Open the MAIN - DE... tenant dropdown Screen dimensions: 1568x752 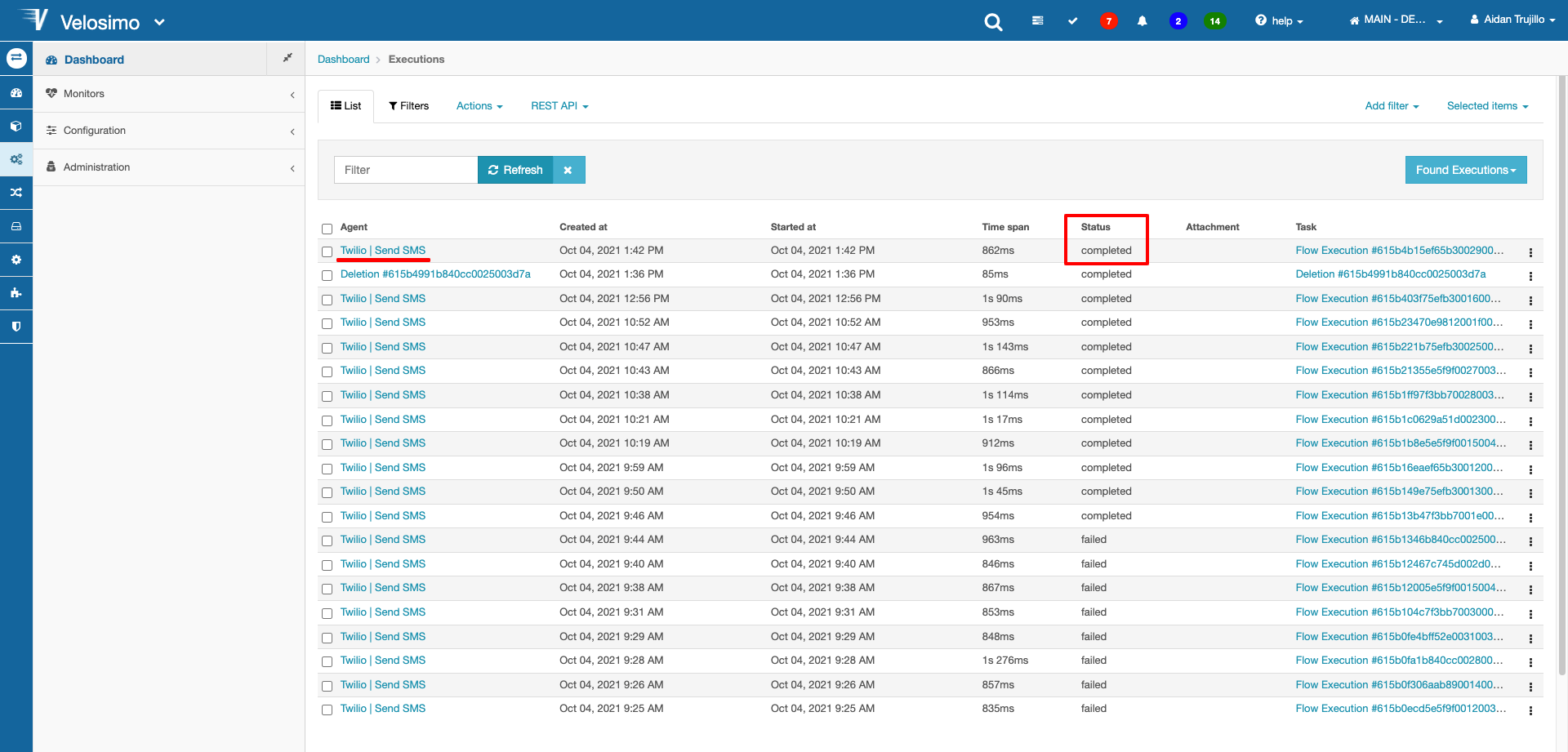(1396, 20)
